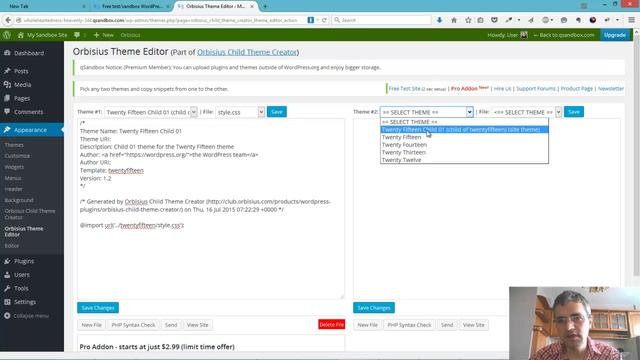The height and width of the screenshot is (360, 640).
Task: Reload the page with the refresh icon
Action: coord(324,20)
